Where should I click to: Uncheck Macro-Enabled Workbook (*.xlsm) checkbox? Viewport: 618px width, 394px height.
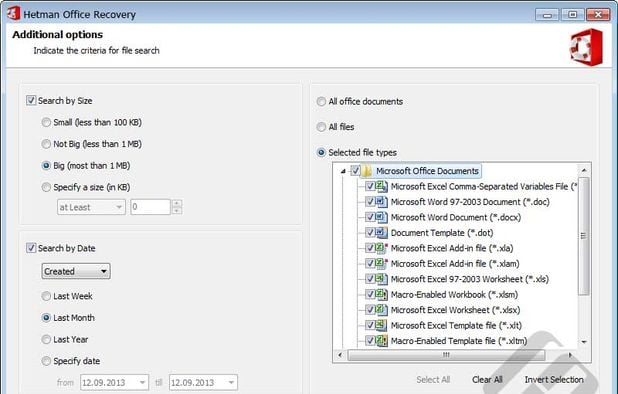(x=370, y=294)
